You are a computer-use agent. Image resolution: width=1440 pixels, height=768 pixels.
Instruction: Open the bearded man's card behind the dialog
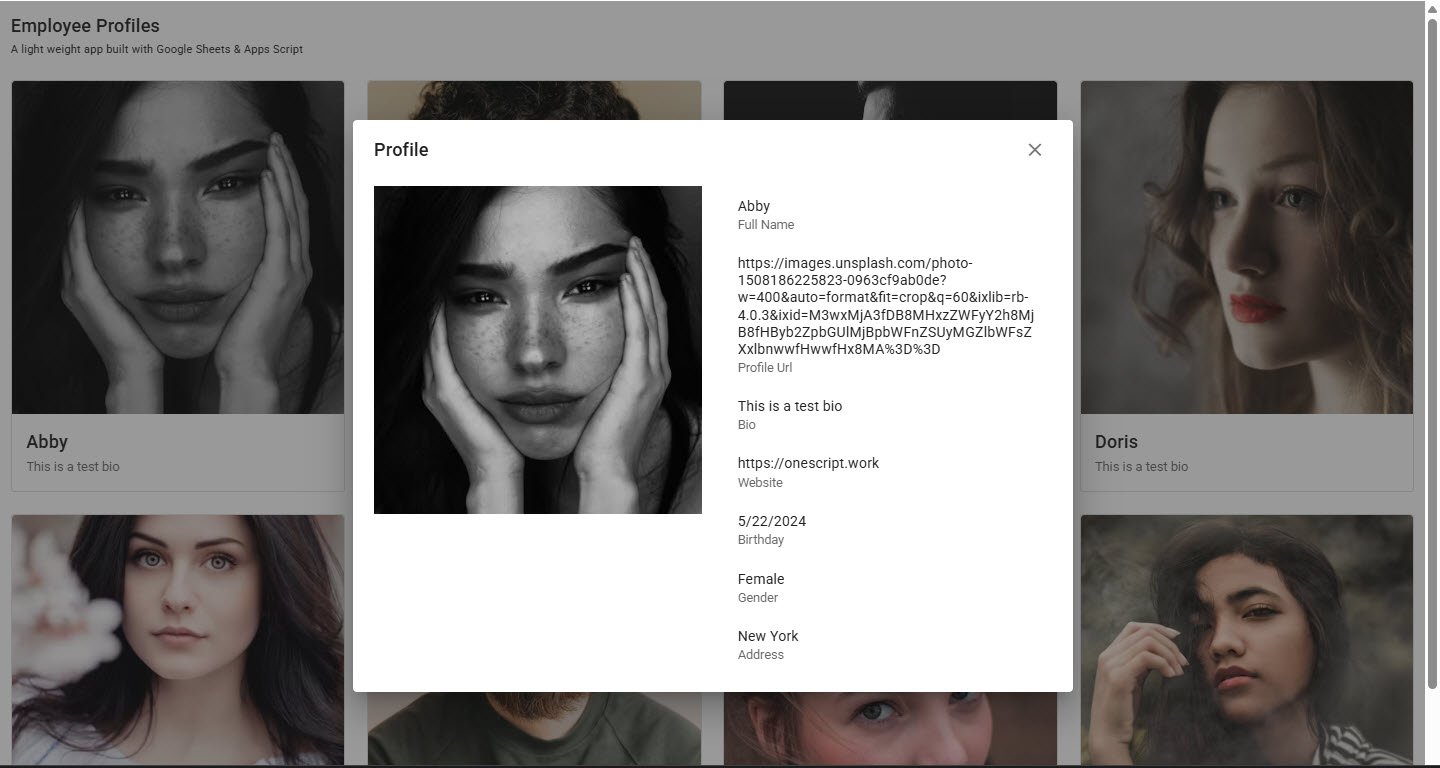[x=534, y=728]
